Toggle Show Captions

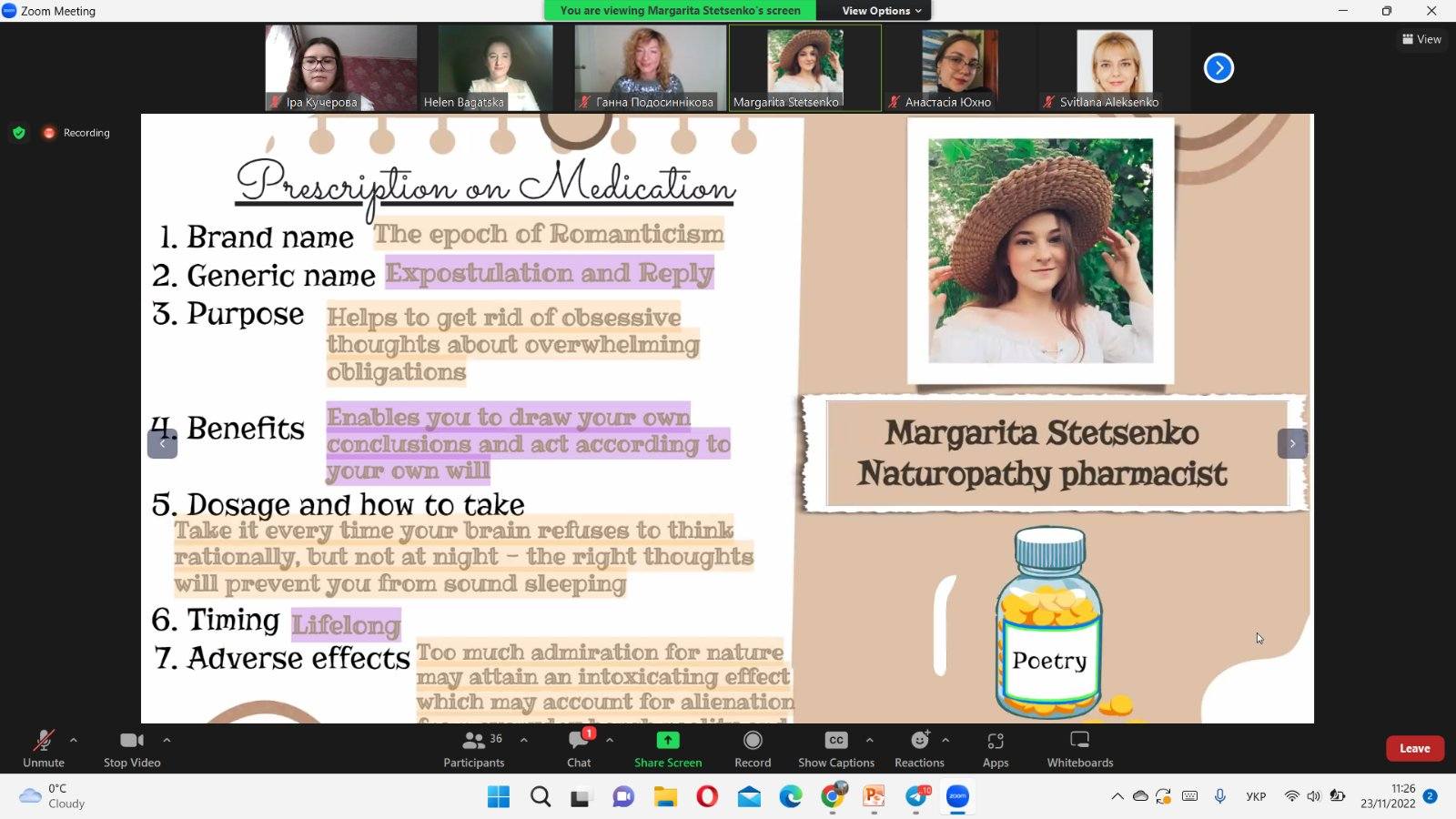(835, 749)
